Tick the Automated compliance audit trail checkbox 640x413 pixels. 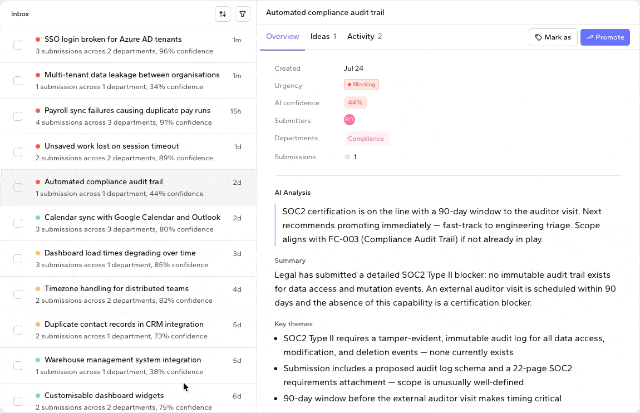pos(18,187)
